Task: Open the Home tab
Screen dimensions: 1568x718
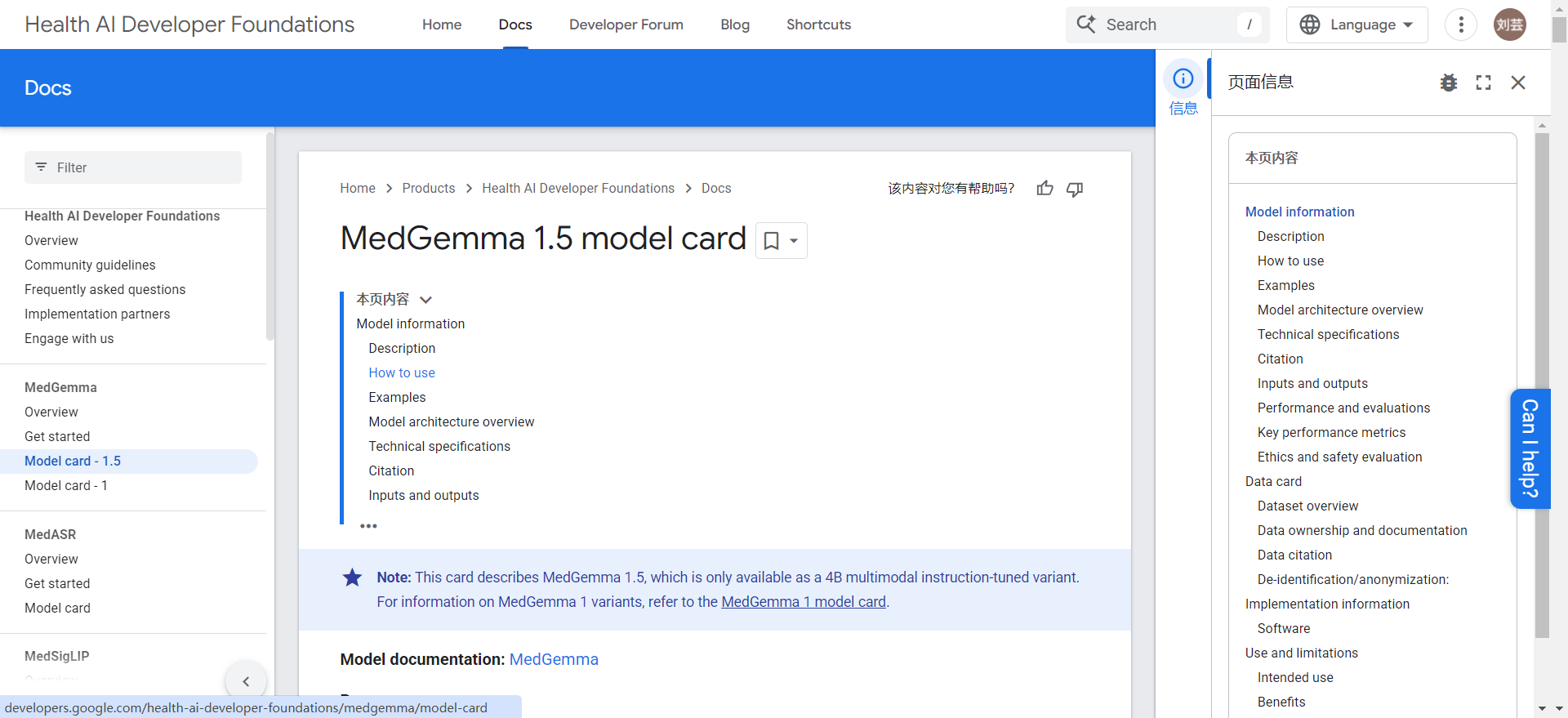Action: 442,25
